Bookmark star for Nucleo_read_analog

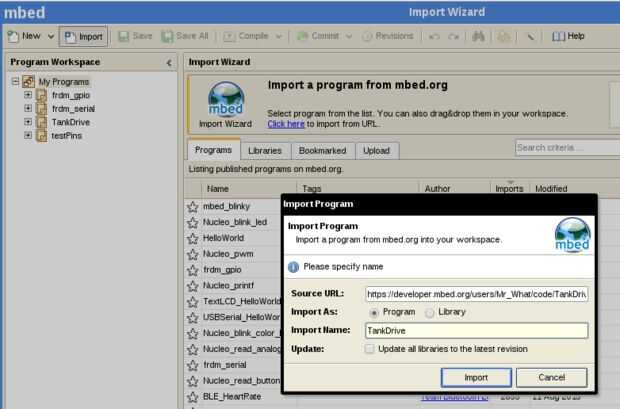click(193, 349)
